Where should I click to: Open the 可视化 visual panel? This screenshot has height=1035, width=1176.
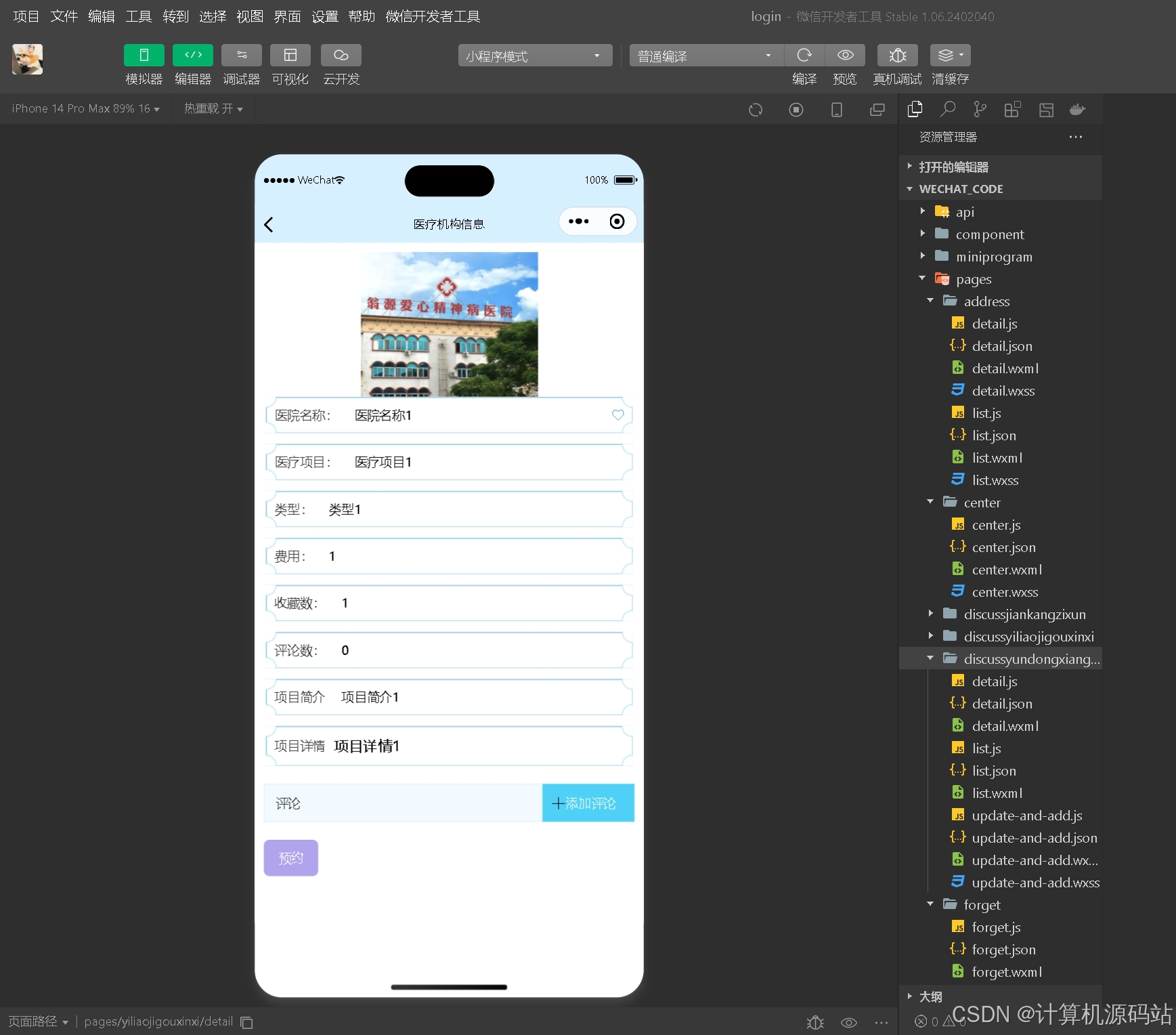click(x=290, y=56)
